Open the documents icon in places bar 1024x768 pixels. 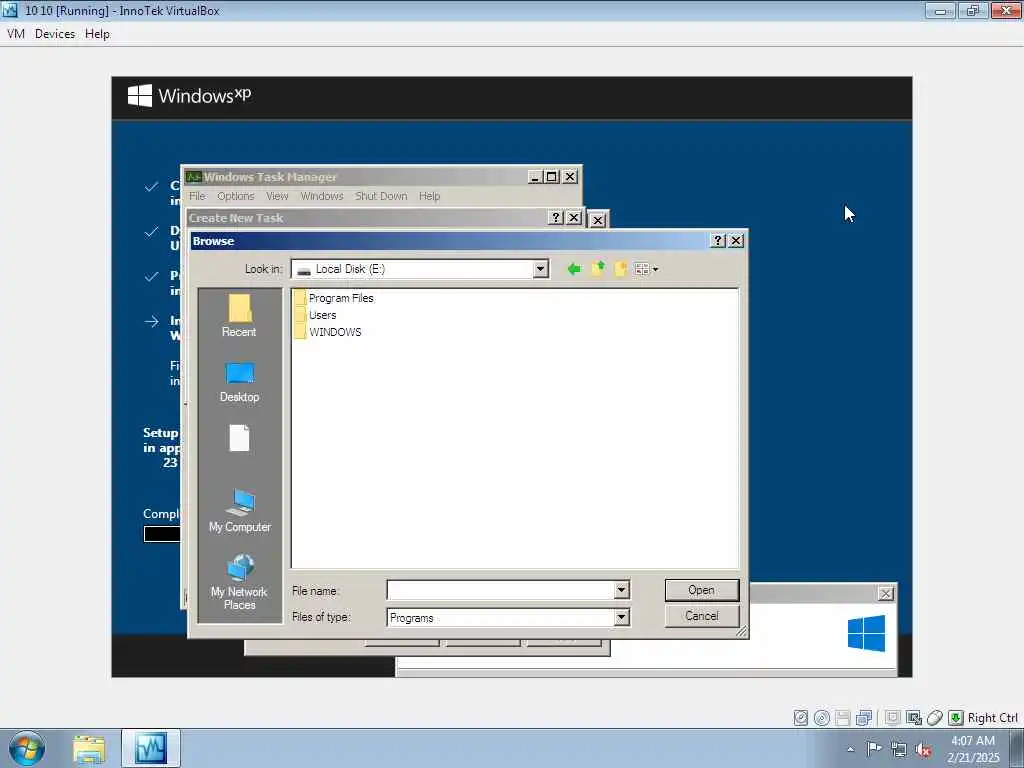(239, 438)
